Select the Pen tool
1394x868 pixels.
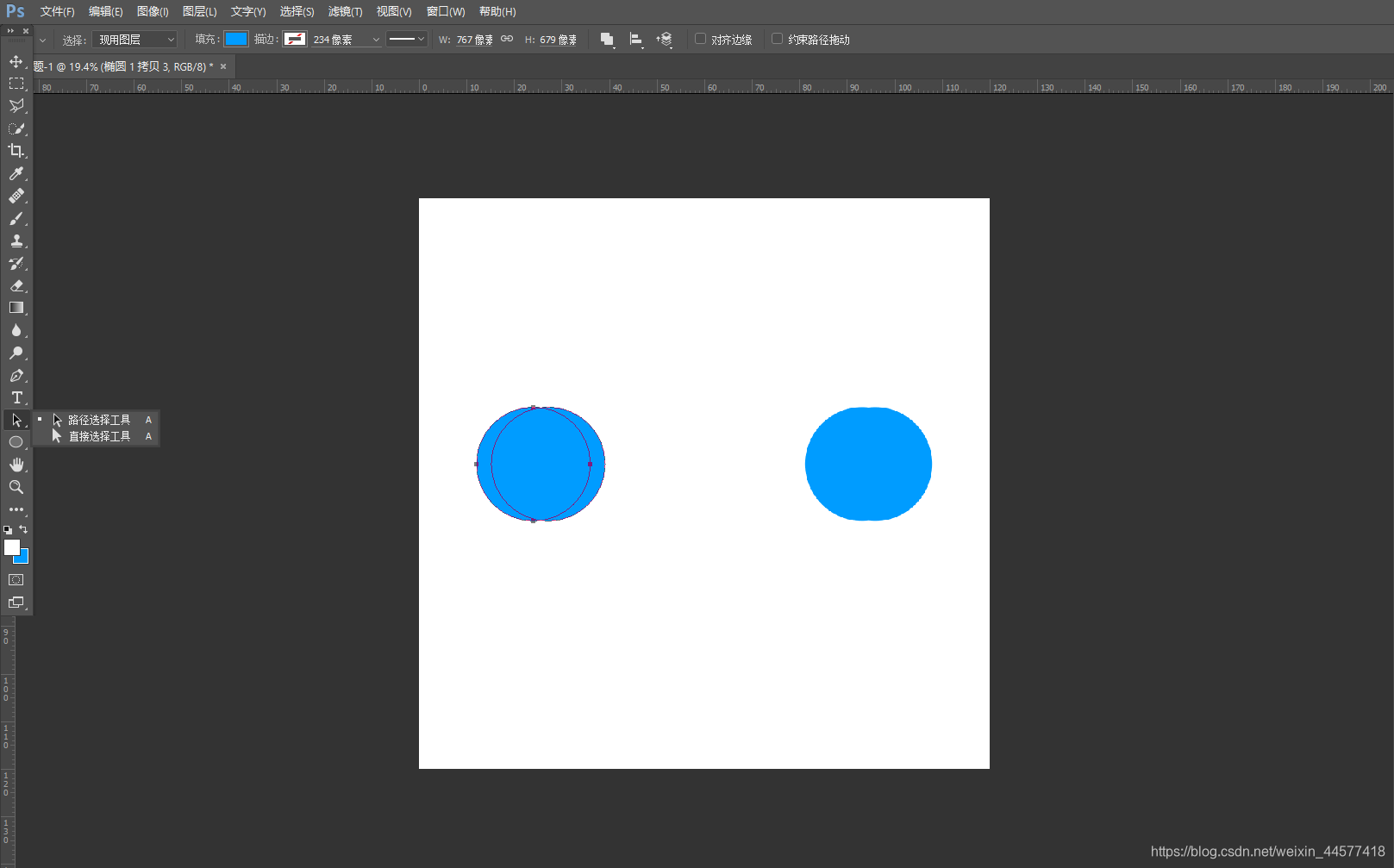click(x=16, y=375)
